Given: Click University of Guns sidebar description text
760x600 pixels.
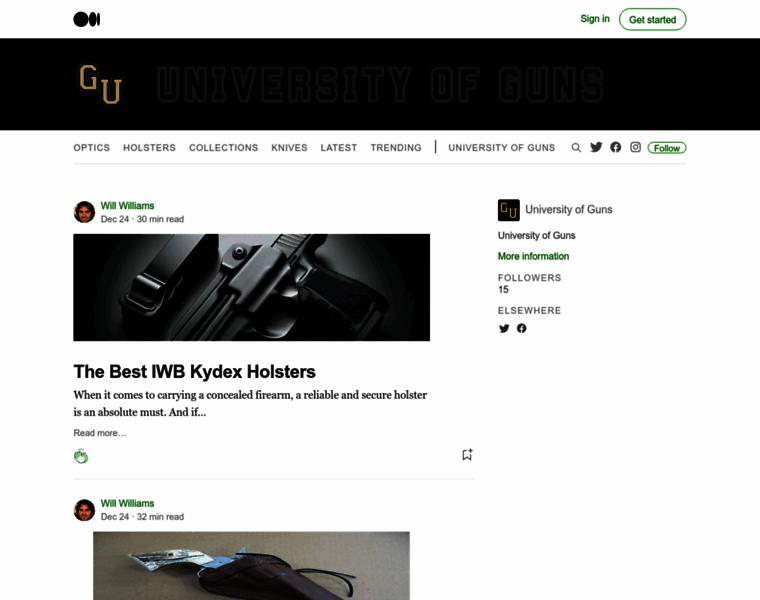Looking at the screenshot, I should tap(537, 236).
